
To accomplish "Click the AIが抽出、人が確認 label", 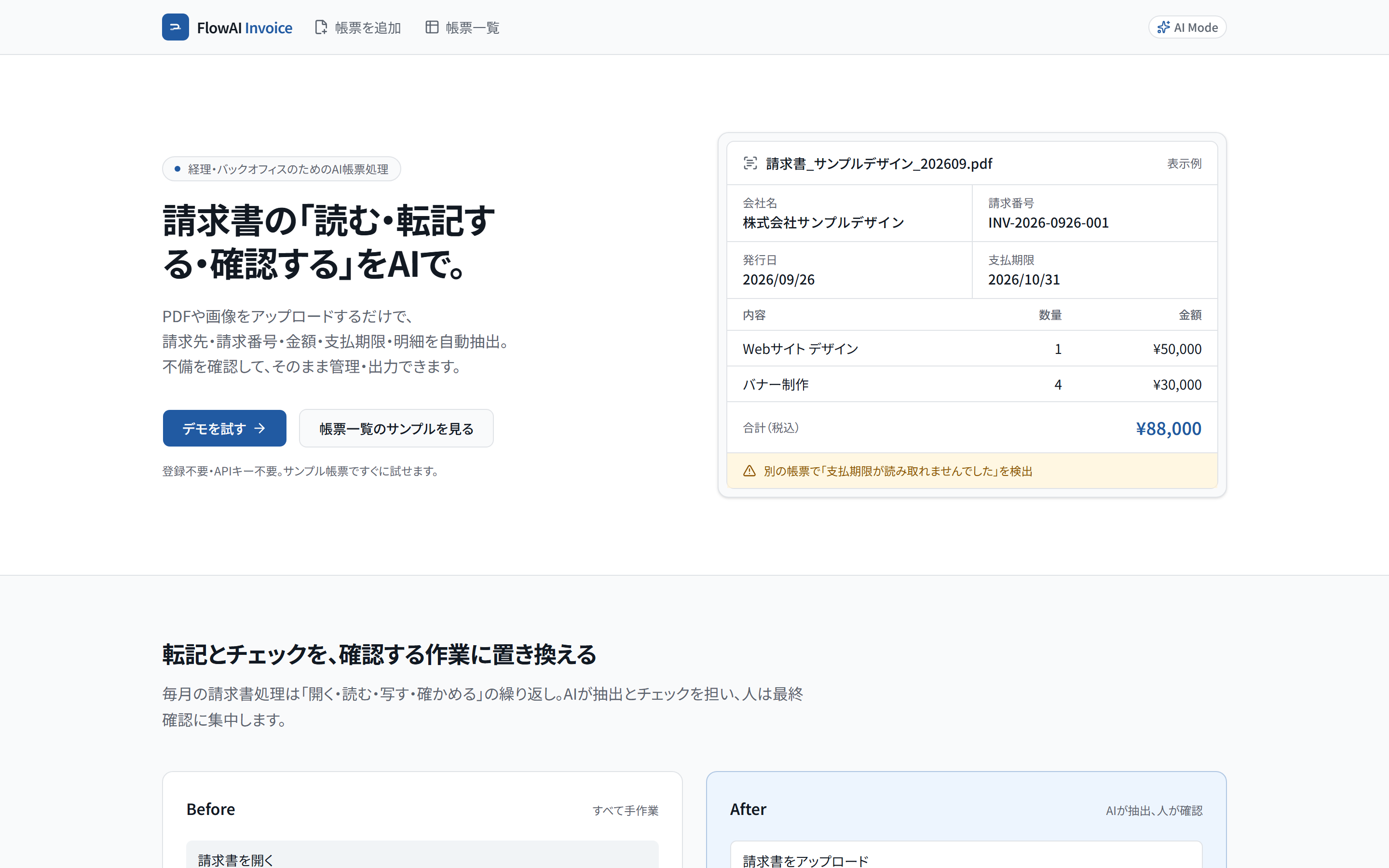I will point(1154,810).
